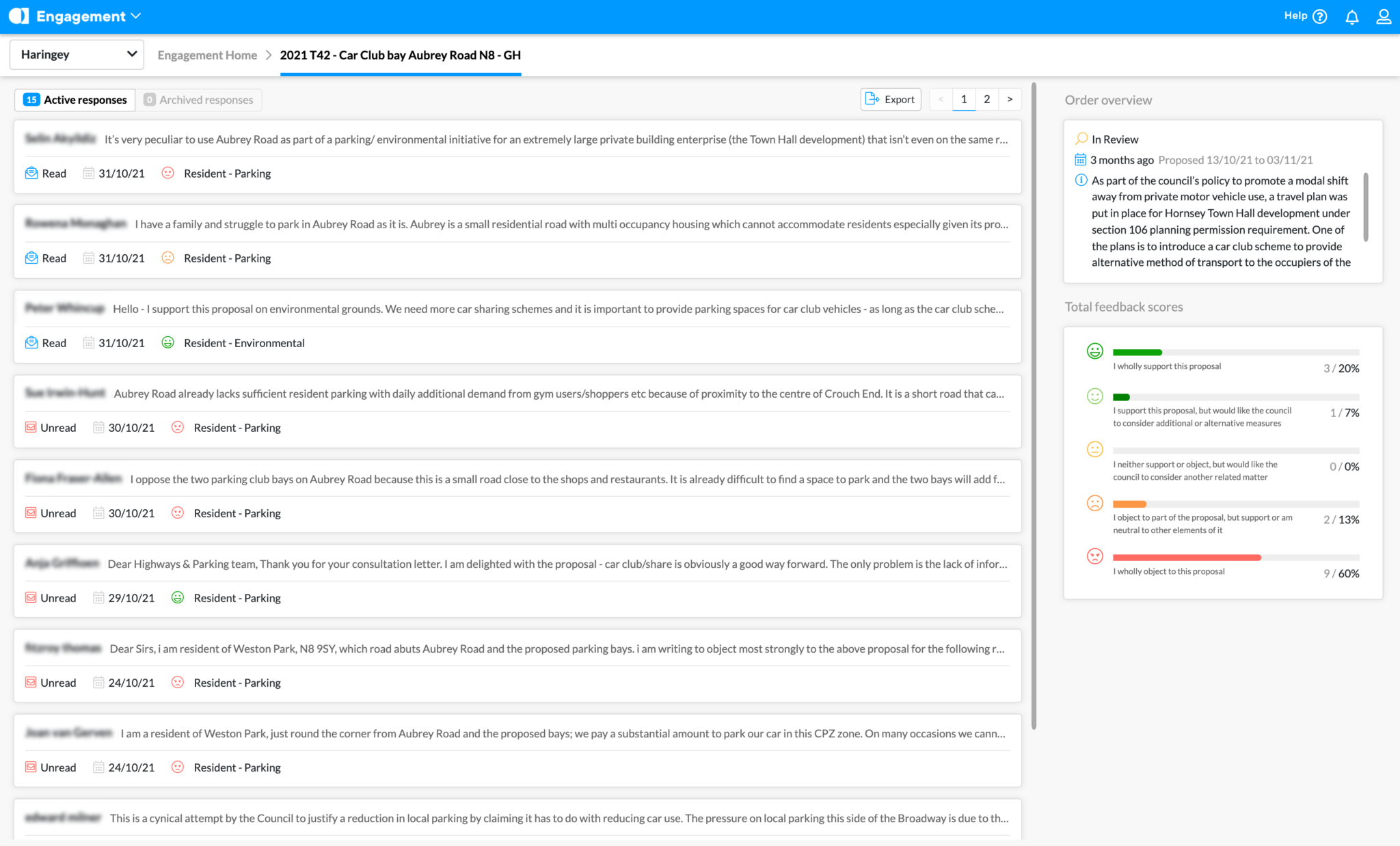Click the Order overview description scrollbar
The height and width of the screenshot is (846, 1400).
pyautogui.click(x=1365, y=207)
